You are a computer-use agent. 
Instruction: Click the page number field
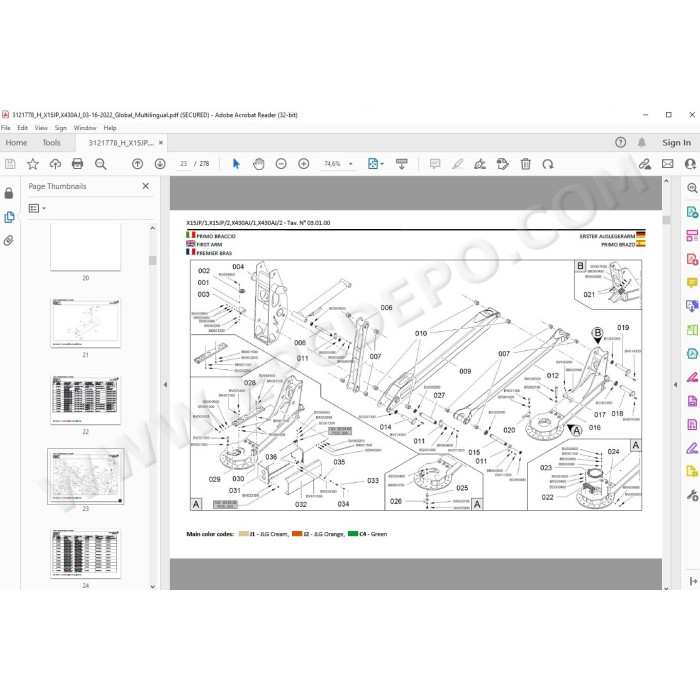[183, 164]
